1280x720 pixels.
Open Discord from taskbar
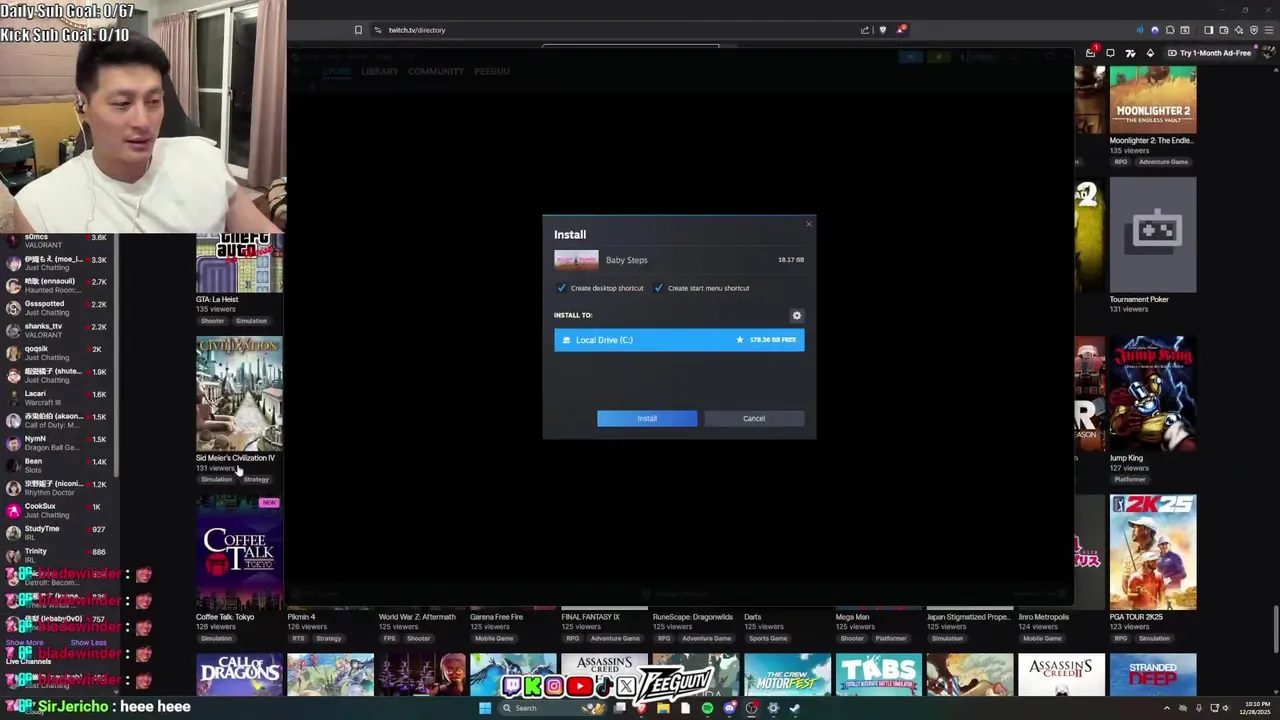pyautogui.click(x=729, y=708)
